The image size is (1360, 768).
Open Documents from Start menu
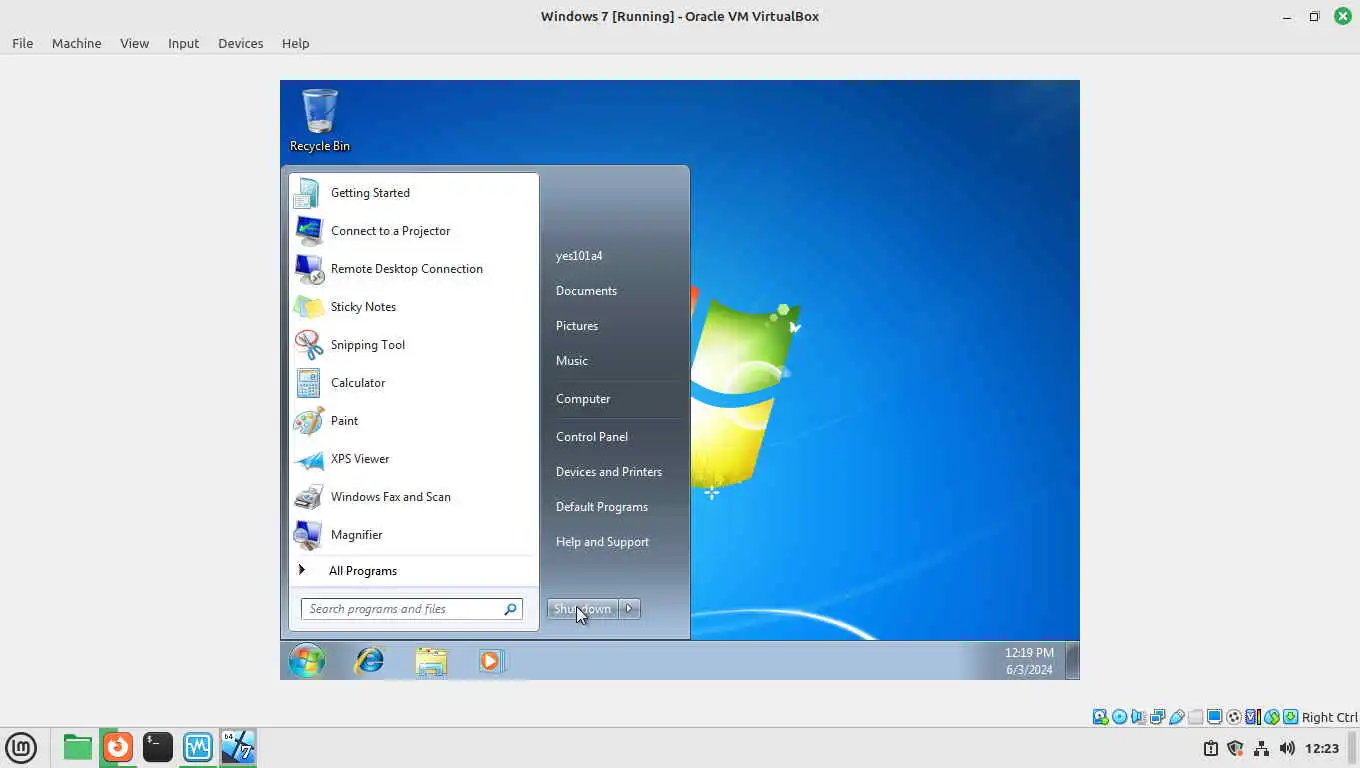[586, 291]
